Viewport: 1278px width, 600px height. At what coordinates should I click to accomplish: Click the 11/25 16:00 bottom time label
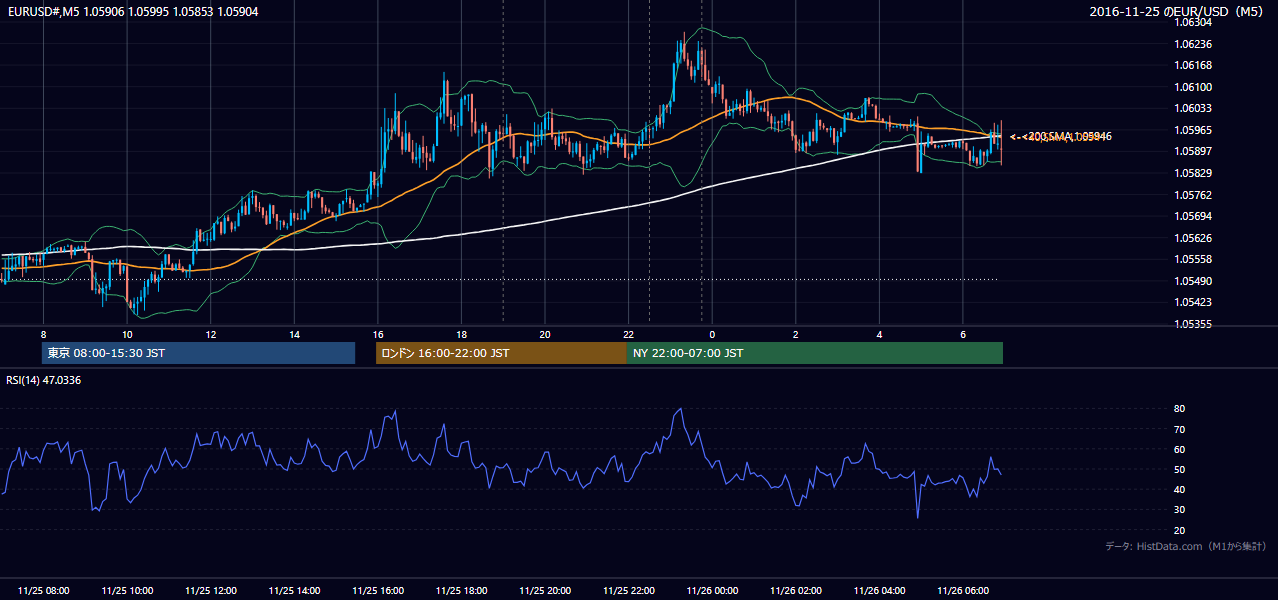[x=378, y=591]
